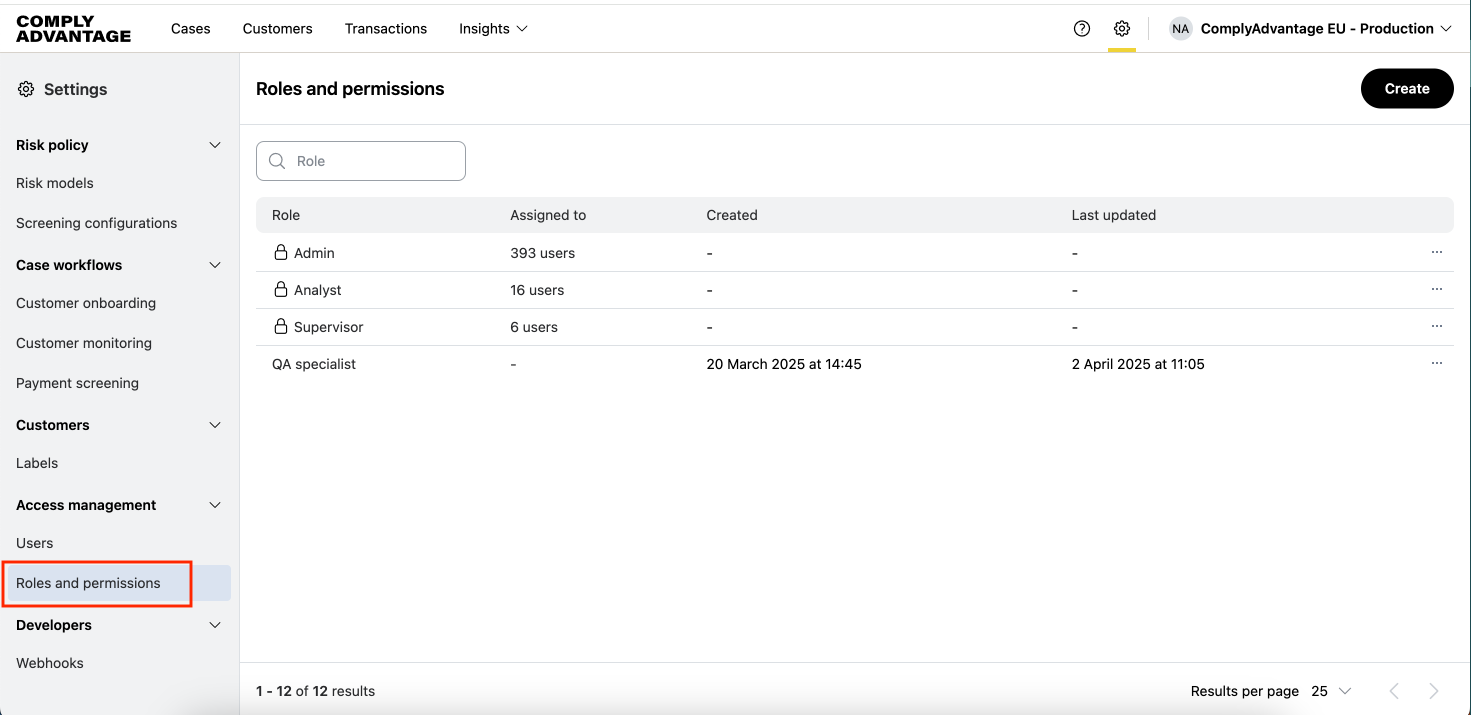The width and height of the screenshot is (1471, 715).
Task: Click the Create button
Action: 1406,89
